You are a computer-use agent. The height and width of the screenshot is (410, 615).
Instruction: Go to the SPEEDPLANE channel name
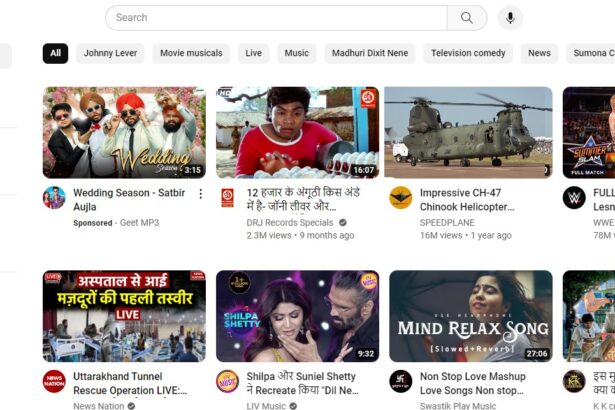tap(447, 223)
